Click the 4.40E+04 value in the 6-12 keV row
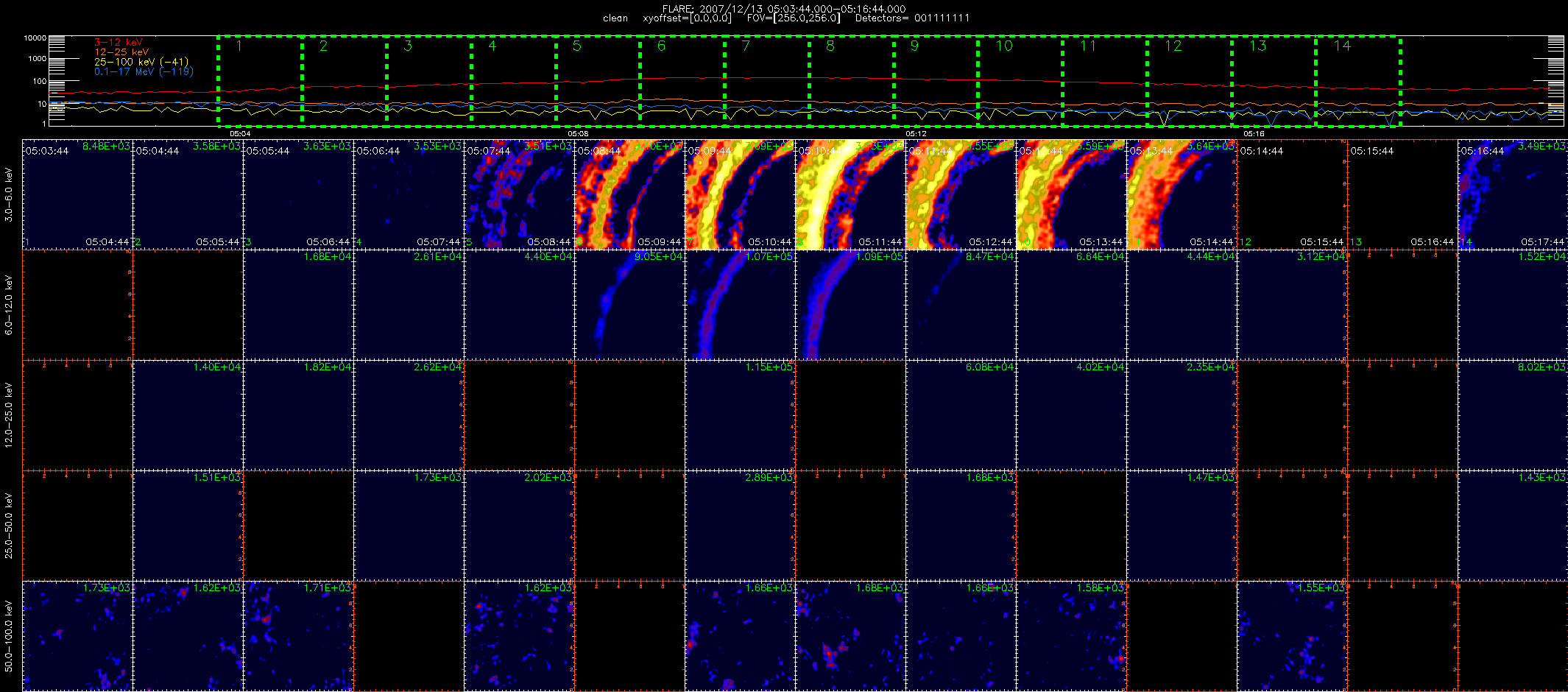Screen dimensions: 1568x692 (548, 257)
